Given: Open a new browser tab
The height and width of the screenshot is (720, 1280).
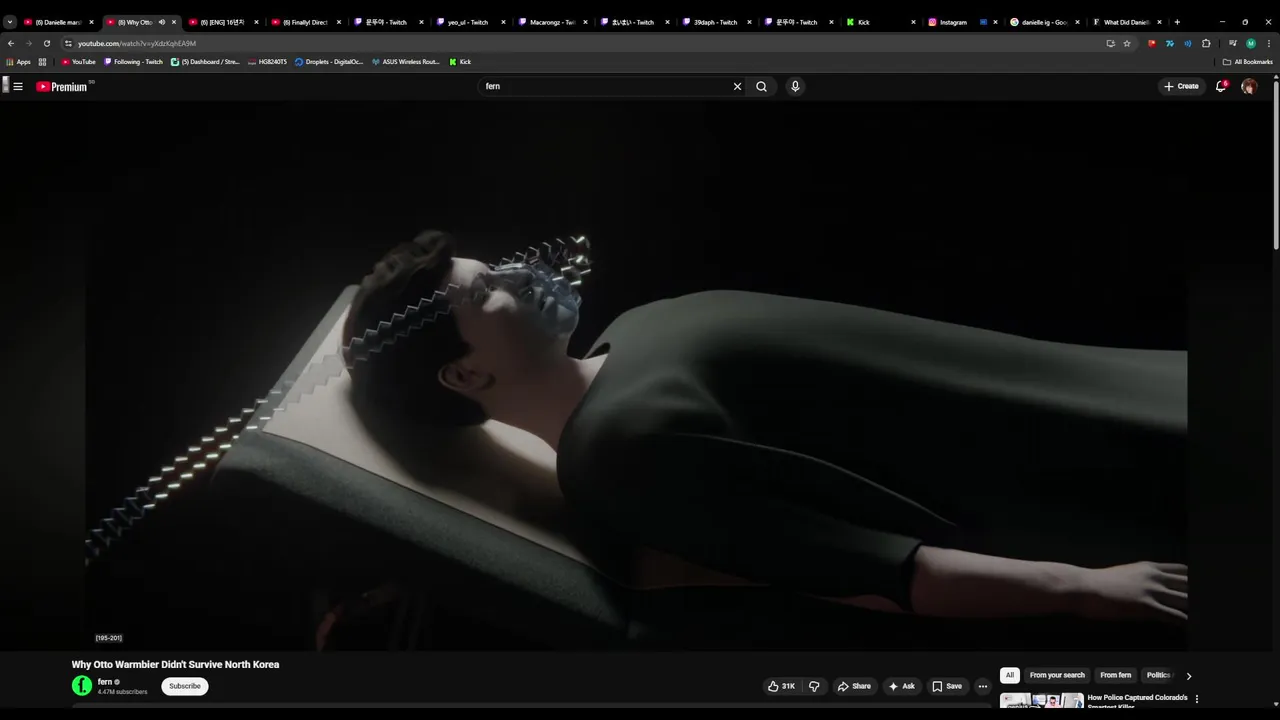Looking at the screenshot, I should pos(1177,22).
